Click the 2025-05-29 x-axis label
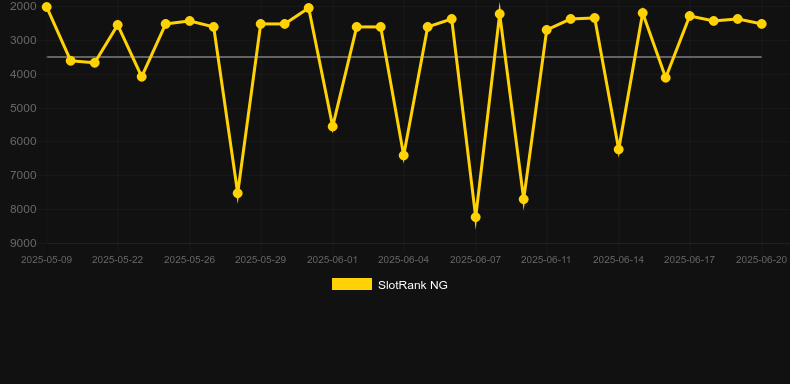Viewport: 790px width, 384px height. coord(260,260)
